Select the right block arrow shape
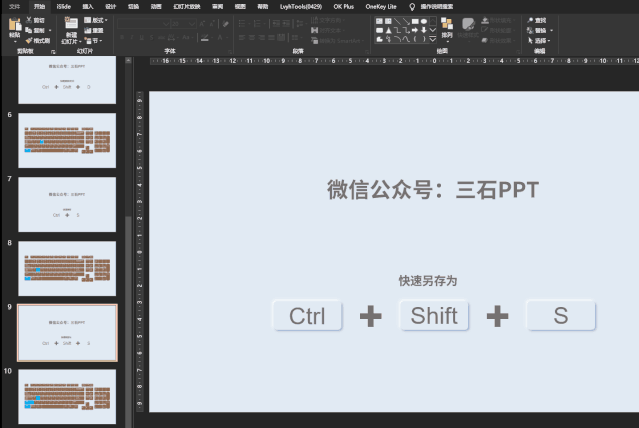This screenshot has width=639, height=428. coord(415,30)
